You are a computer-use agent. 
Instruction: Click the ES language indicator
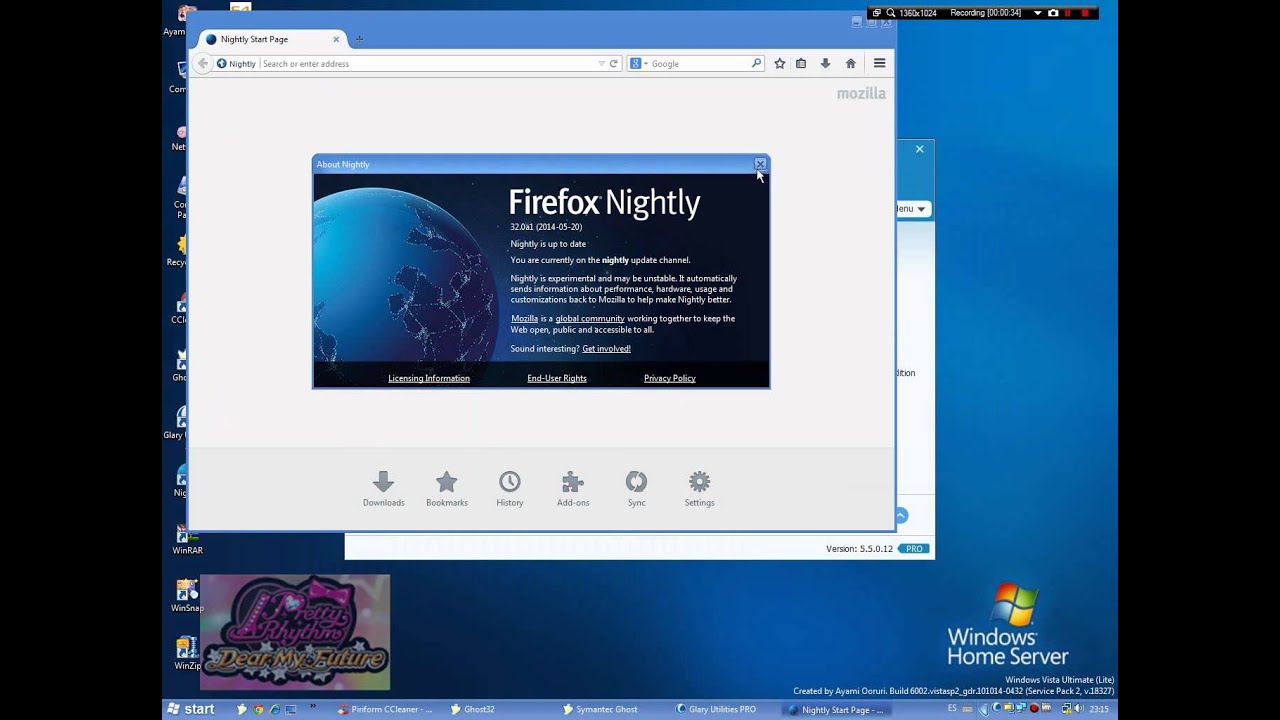click(x=952, y=708)
